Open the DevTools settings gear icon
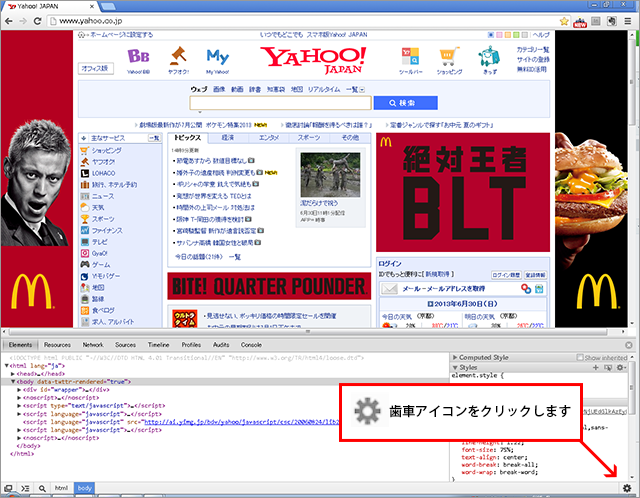 [x=627, y=488]
